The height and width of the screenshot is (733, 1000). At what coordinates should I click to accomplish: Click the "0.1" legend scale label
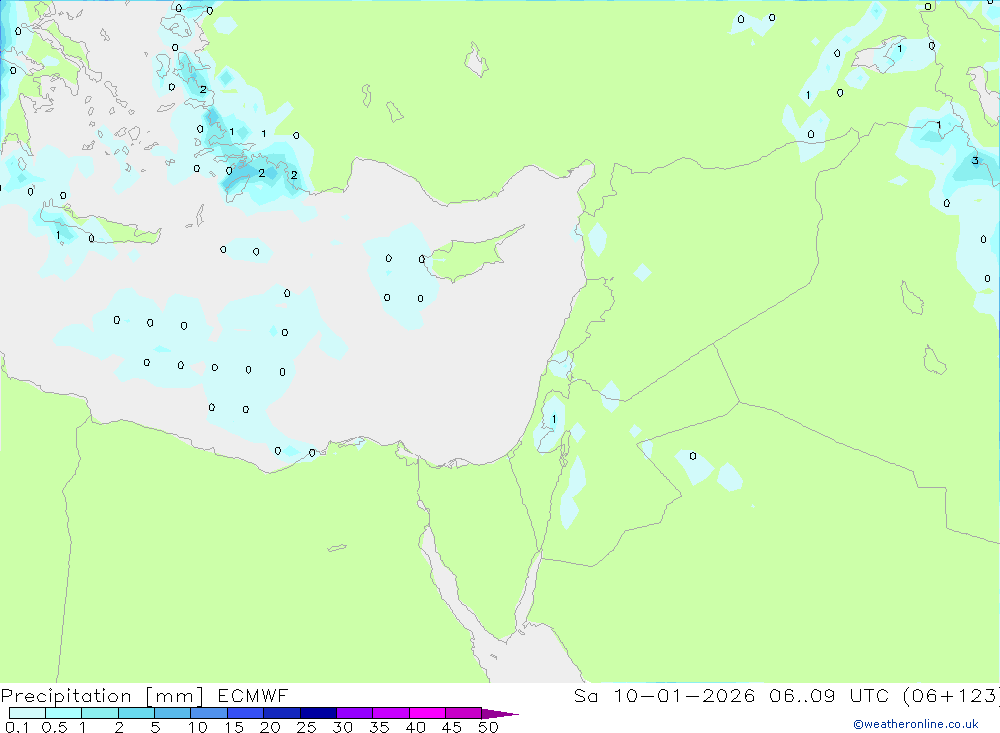[17, 727]
